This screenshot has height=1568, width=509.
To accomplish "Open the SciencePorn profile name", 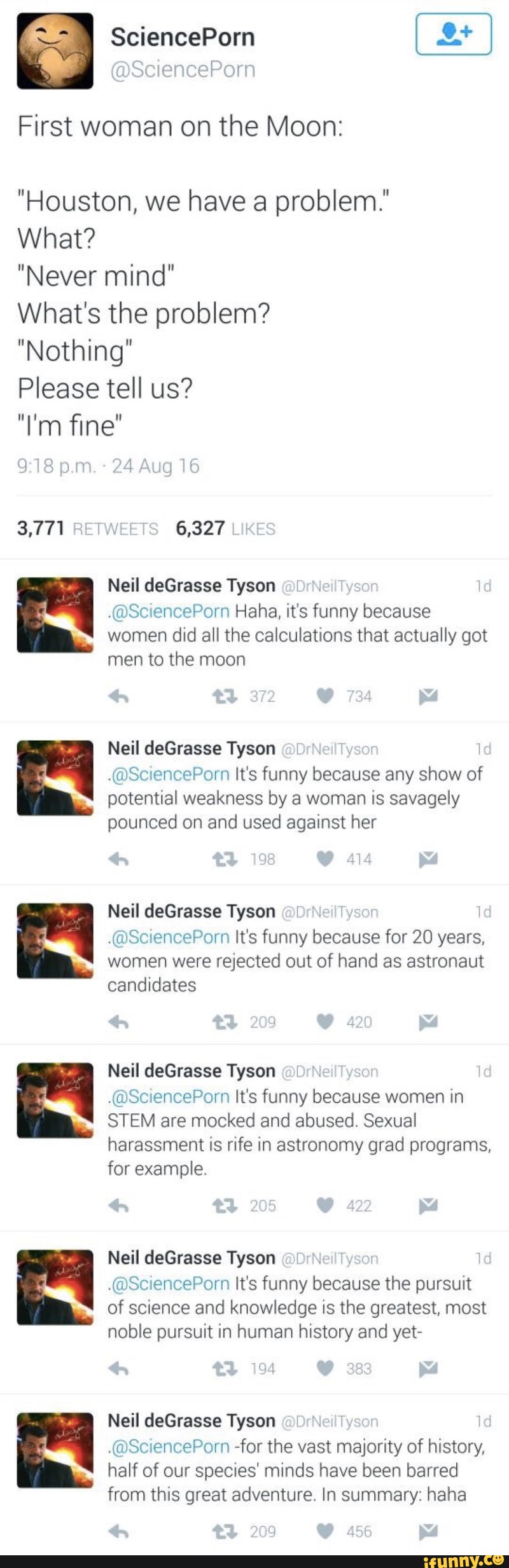I will (183, 36).
